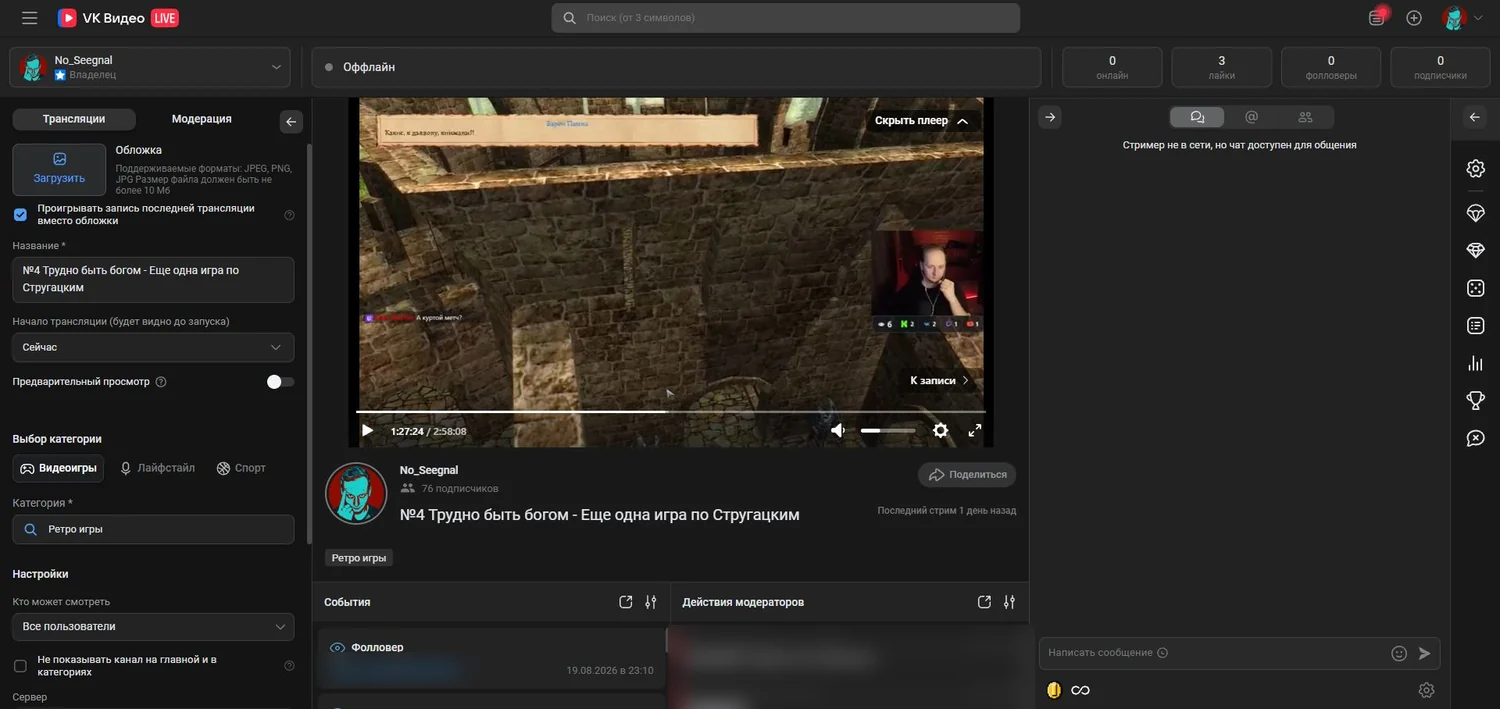Click the Ретро игры category search field
The height and width of the screenshot is (709, 1500).
[x=153, y=529]
